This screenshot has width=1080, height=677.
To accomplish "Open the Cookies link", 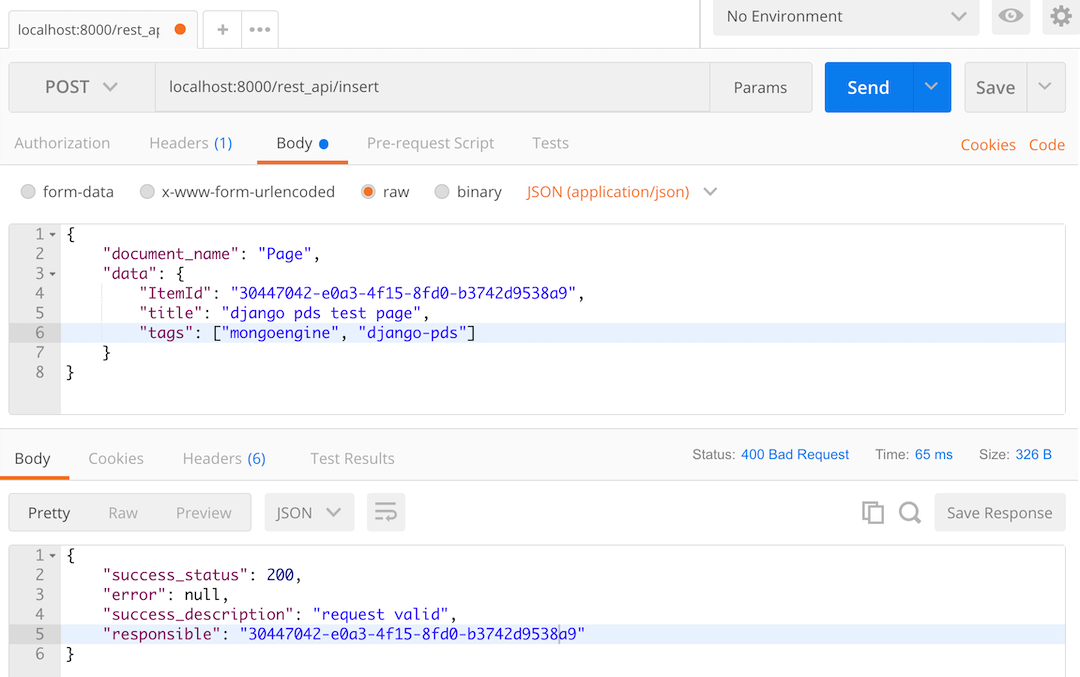I will 987,145.
